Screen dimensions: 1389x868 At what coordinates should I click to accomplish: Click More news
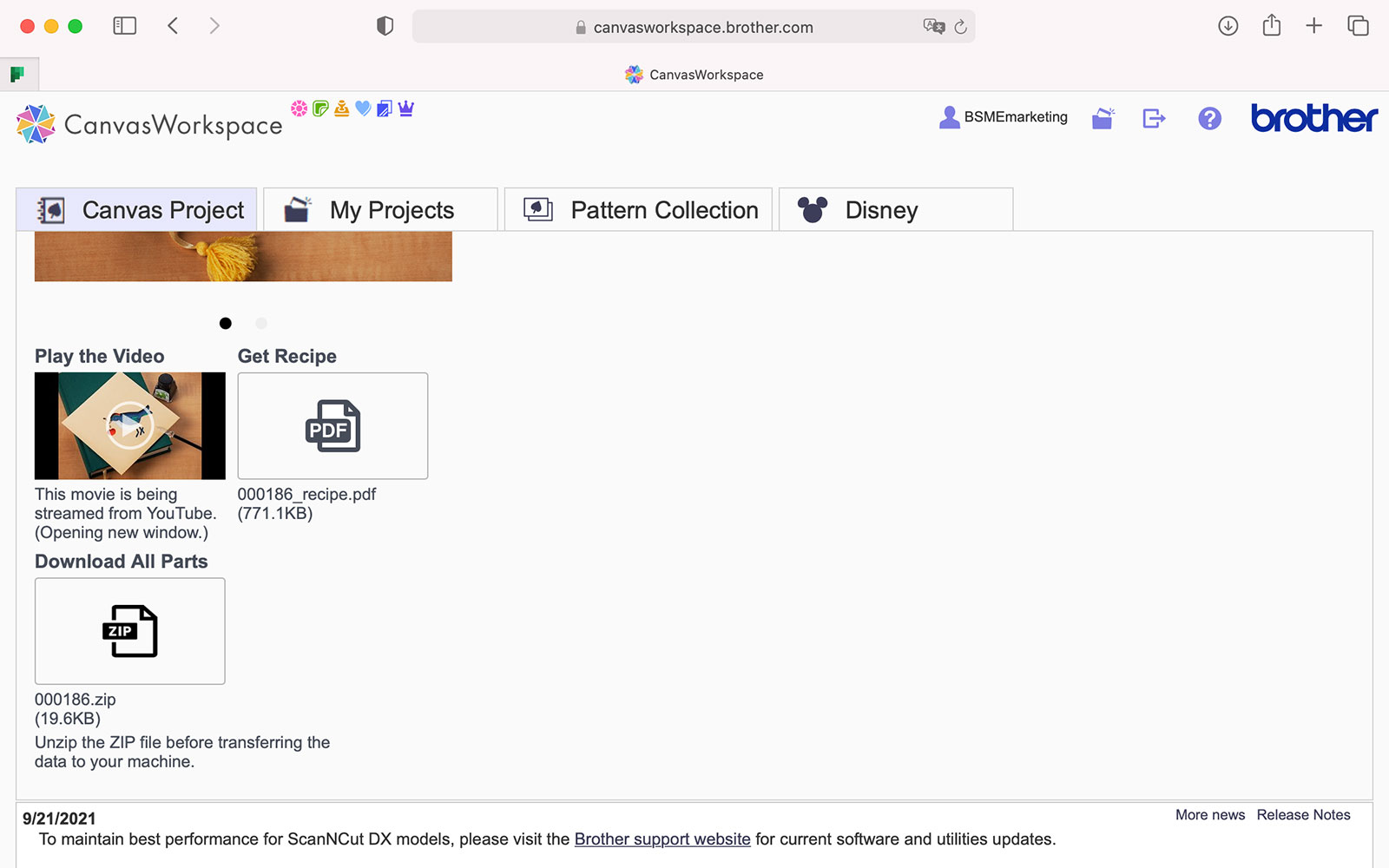point(1209,815)
